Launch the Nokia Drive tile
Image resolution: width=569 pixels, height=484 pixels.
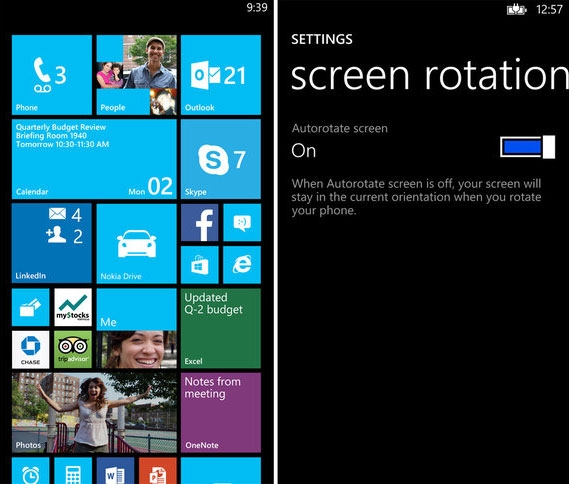(136, 243)
